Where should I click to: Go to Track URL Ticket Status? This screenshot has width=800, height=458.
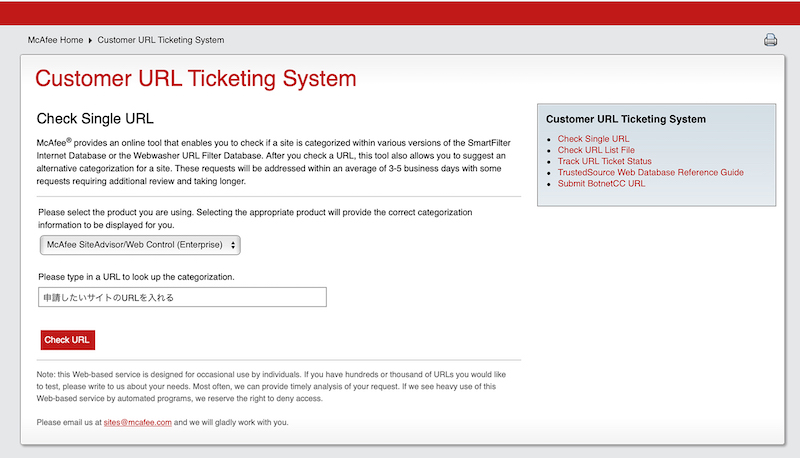tap(604, 161)
